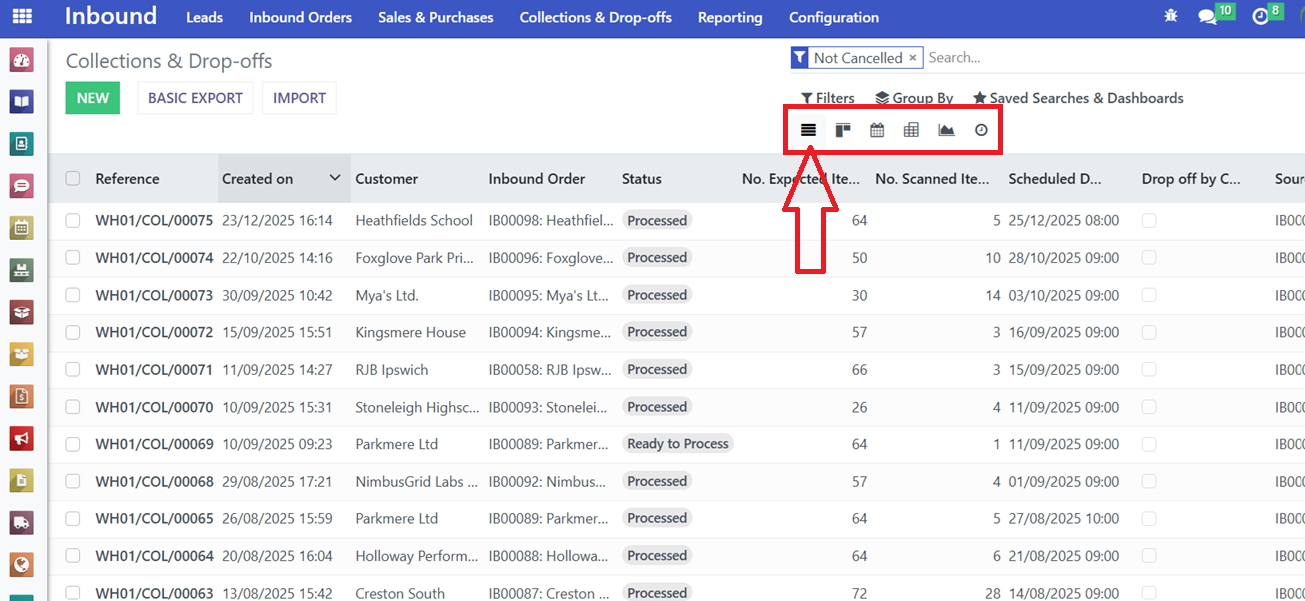Open the Calendar view icon
The width and height of the screenshot is (1305, 601).
point(877,130)
